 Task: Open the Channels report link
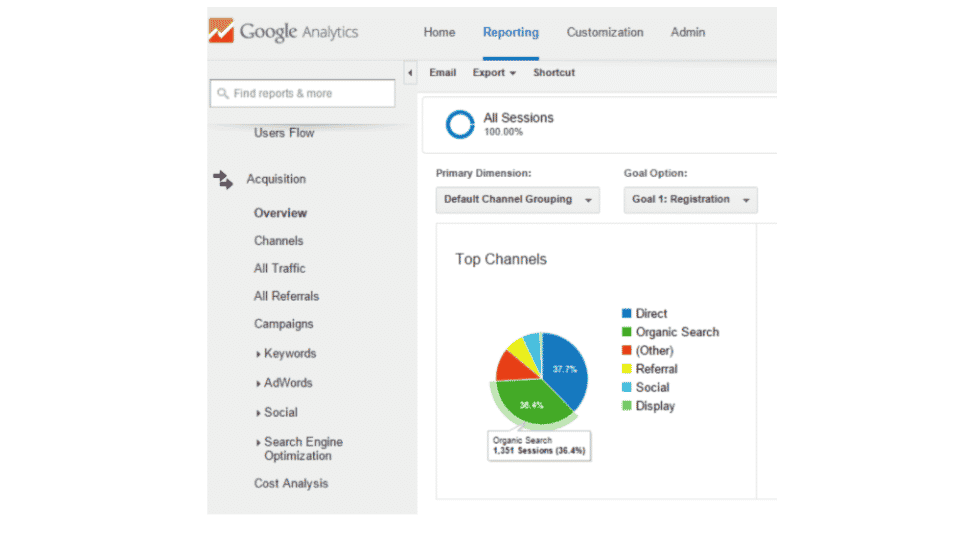(x=278, y=241)
